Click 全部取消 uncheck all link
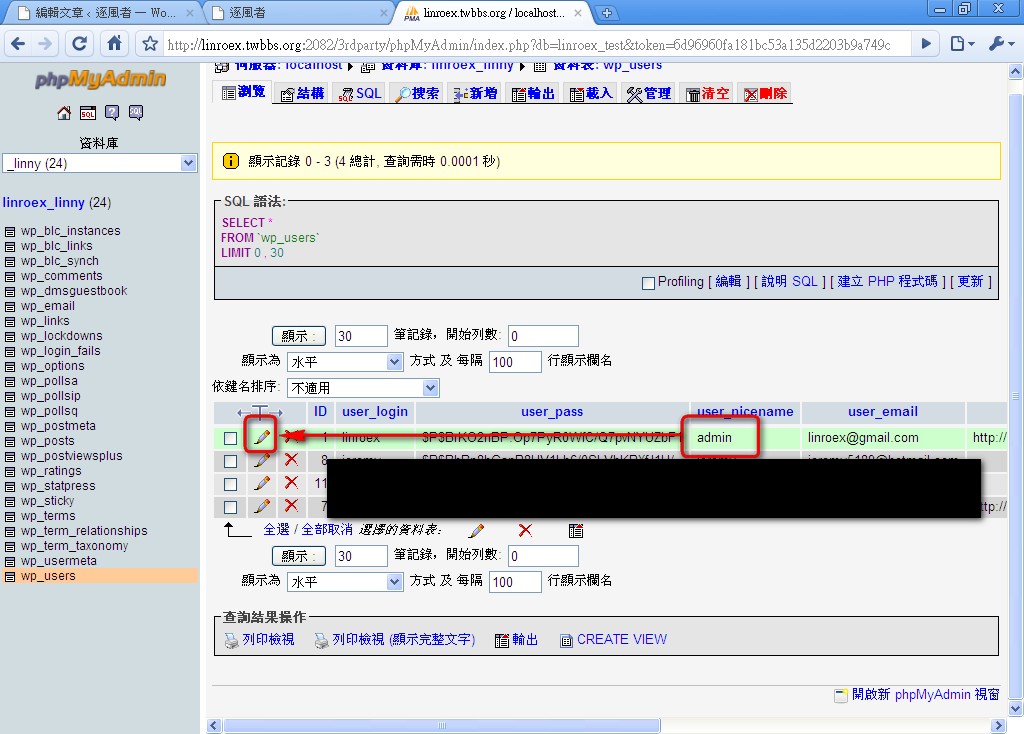The height and width of the screenshot is (734, 1024). [327, 530]
